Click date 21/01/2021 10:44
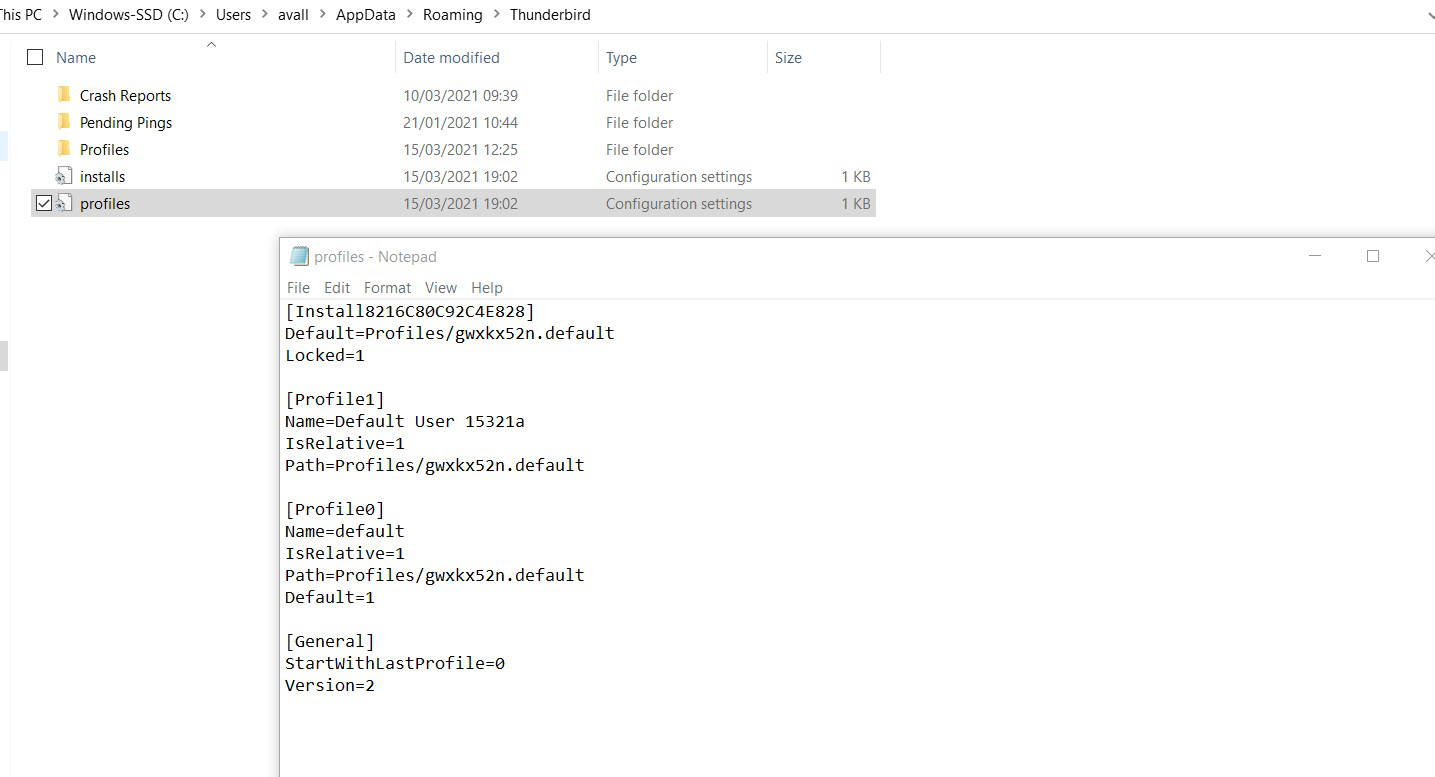Screen dimensions: 1435x777 [x=460, y=122]
